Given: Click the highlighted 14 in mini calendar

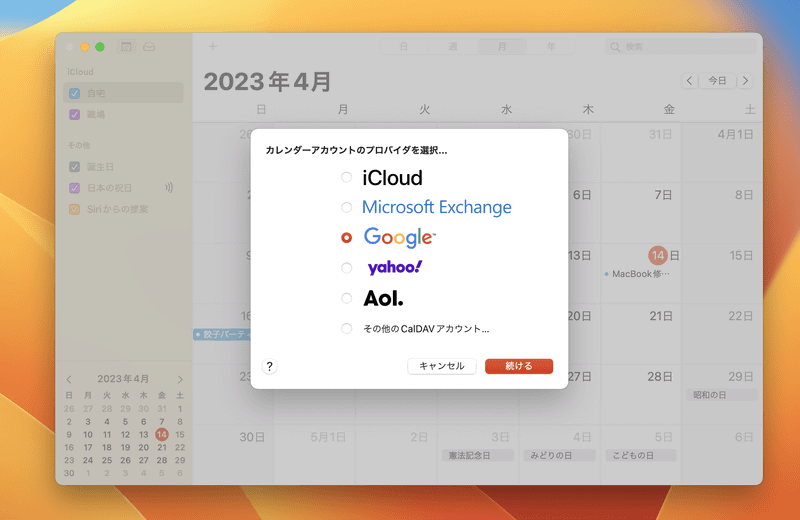Looking at the screenshot, I should pyautogui.click(x=162, y=434).
